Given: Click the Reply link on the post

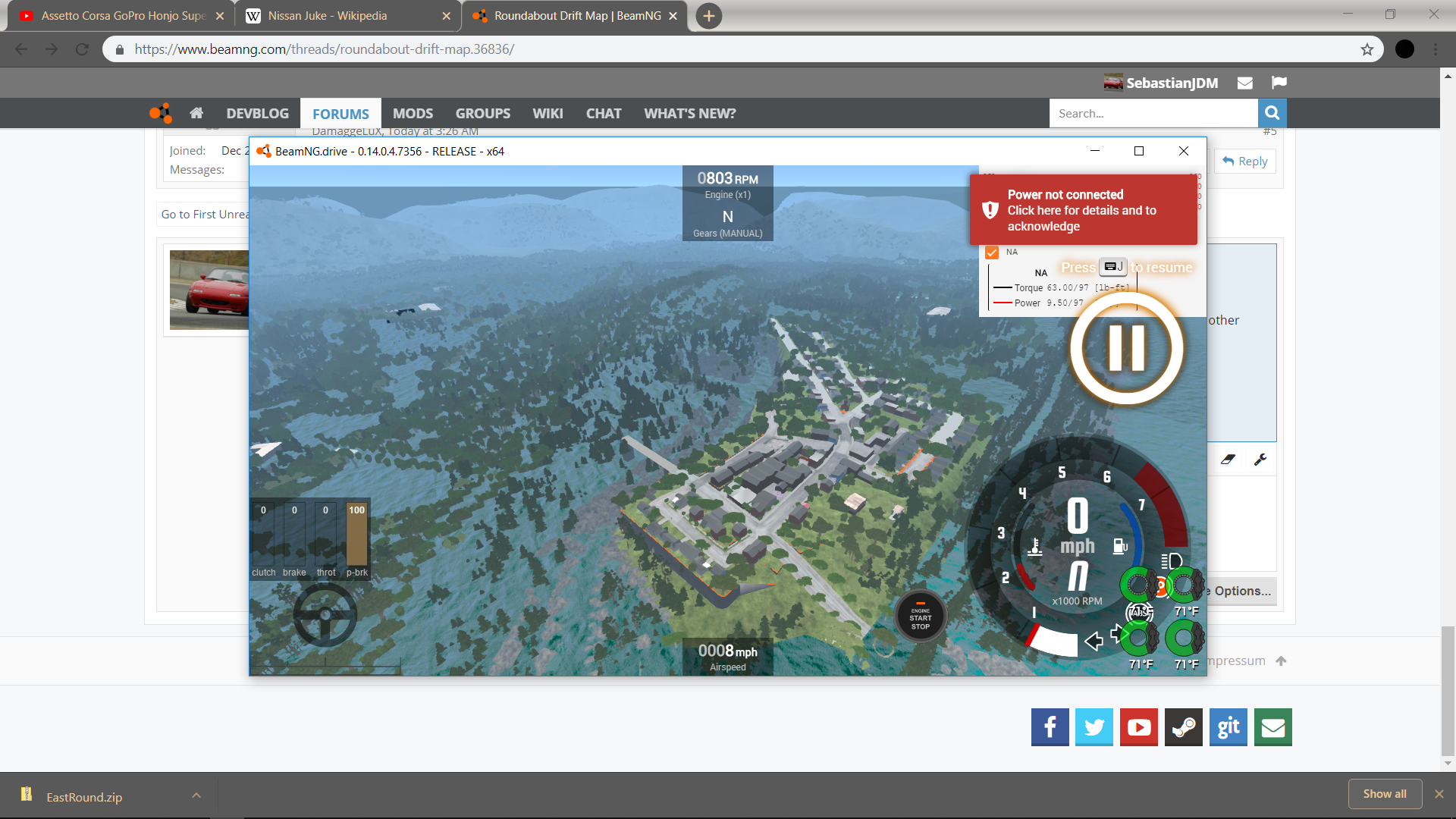Looking at the screenshot, I should point(1245,161).
